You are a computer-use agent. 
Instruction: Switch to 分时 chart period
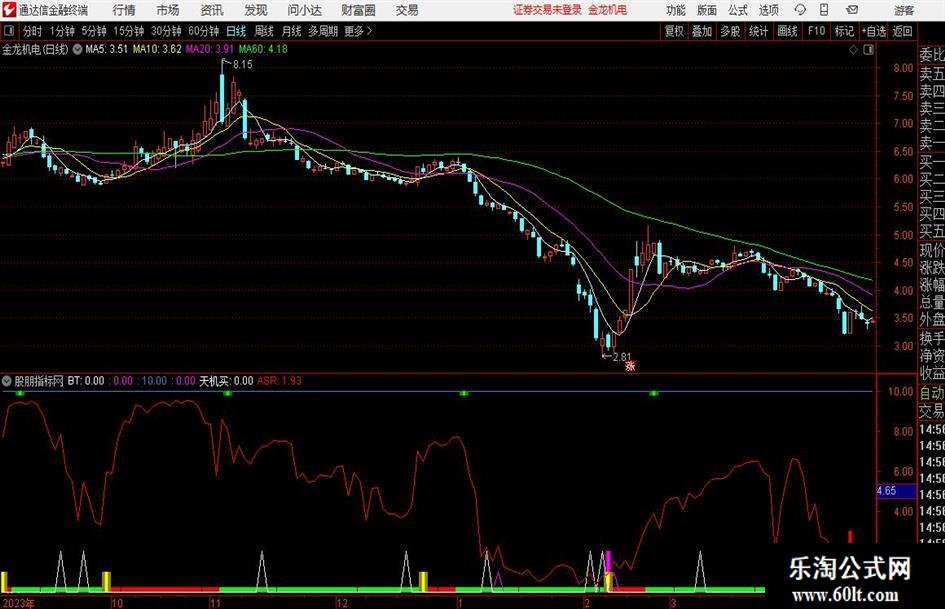(x=33, y=31)
